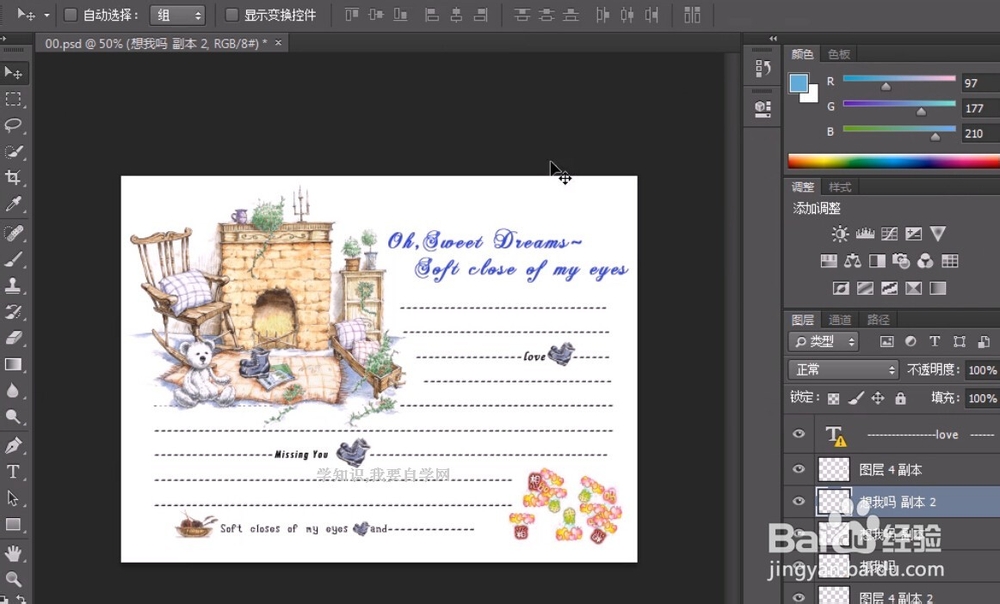Select the Path Selection tool
The height and width of the screenshot is (604, 1000).
pos(13,497)
